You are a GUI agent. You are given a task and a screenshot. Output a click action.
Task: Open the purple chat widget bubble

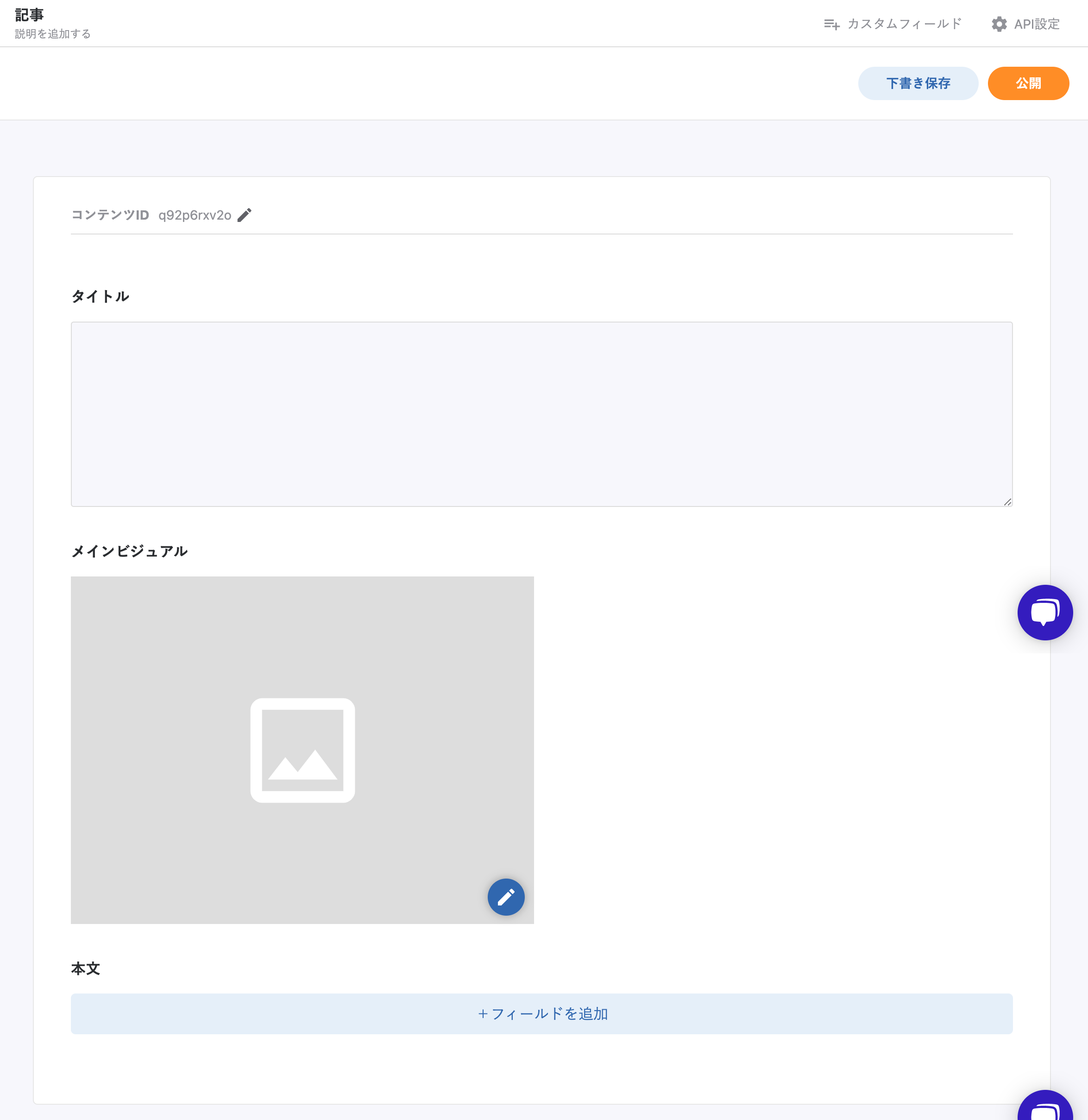(1044, 612)
